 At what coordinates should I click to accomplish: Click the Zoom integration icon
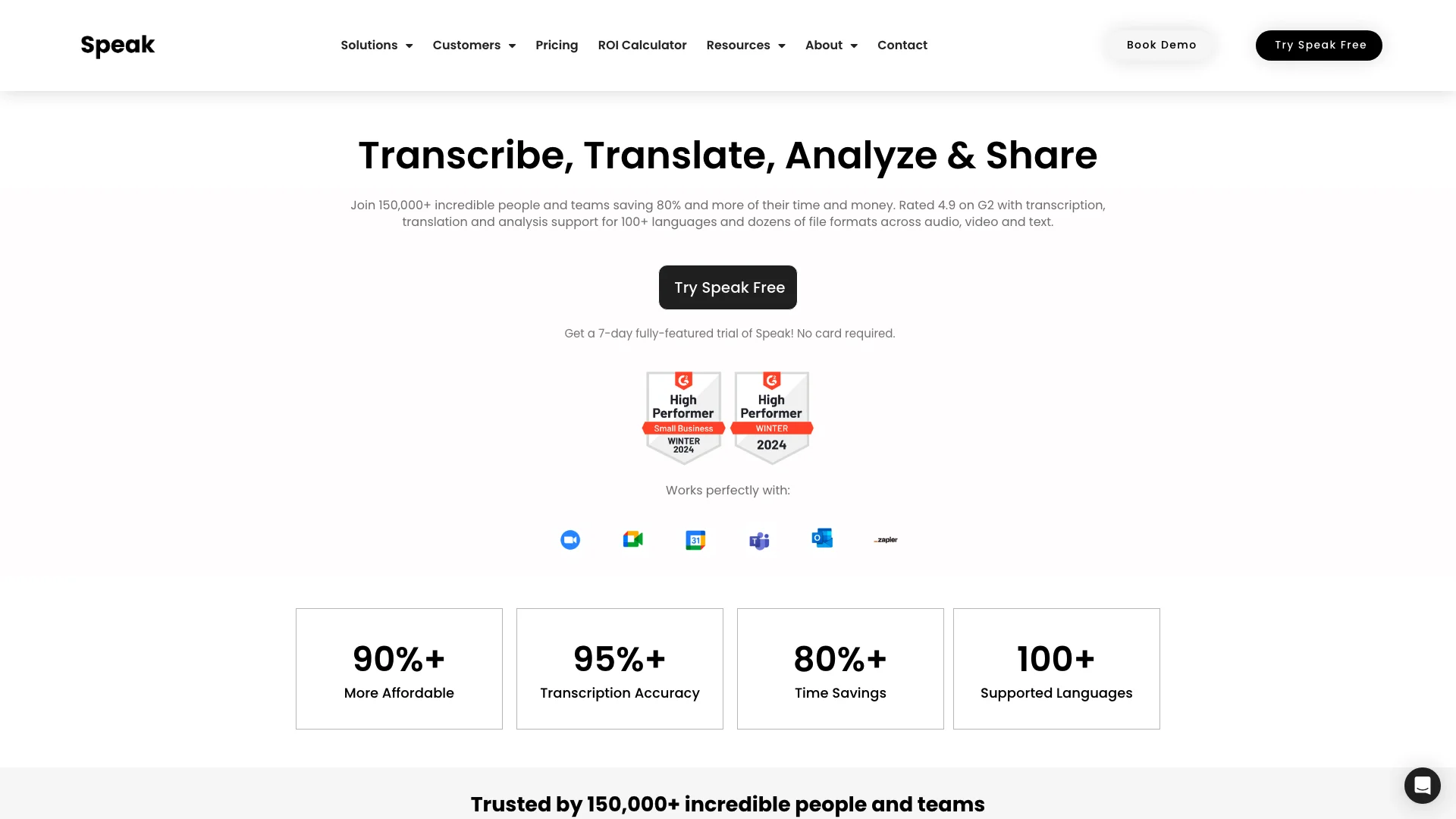pos(570,540)
